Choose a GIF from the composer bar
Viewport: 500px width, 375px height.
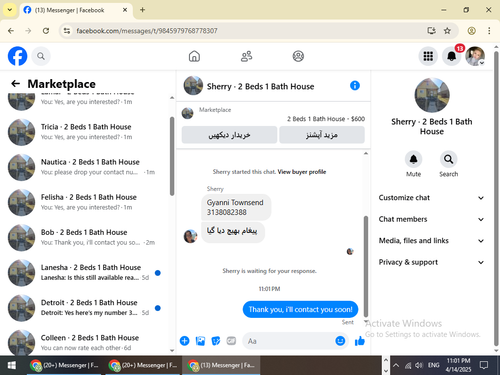[231, 341]
